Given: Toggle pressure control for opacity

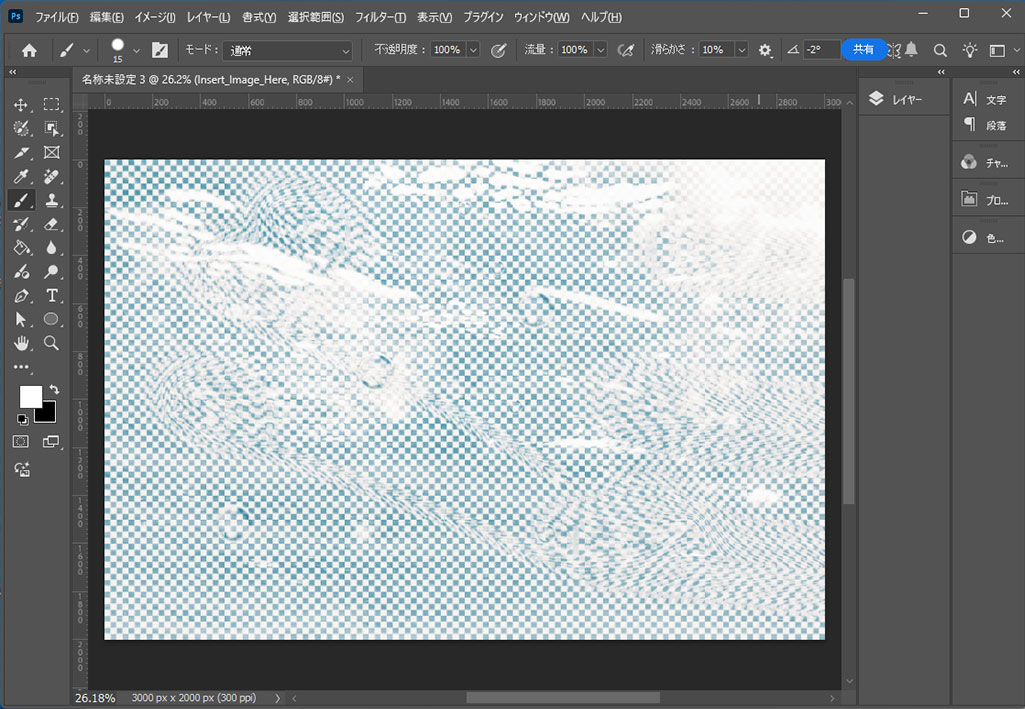Looking at the screenshot, I should click(499, 50).
